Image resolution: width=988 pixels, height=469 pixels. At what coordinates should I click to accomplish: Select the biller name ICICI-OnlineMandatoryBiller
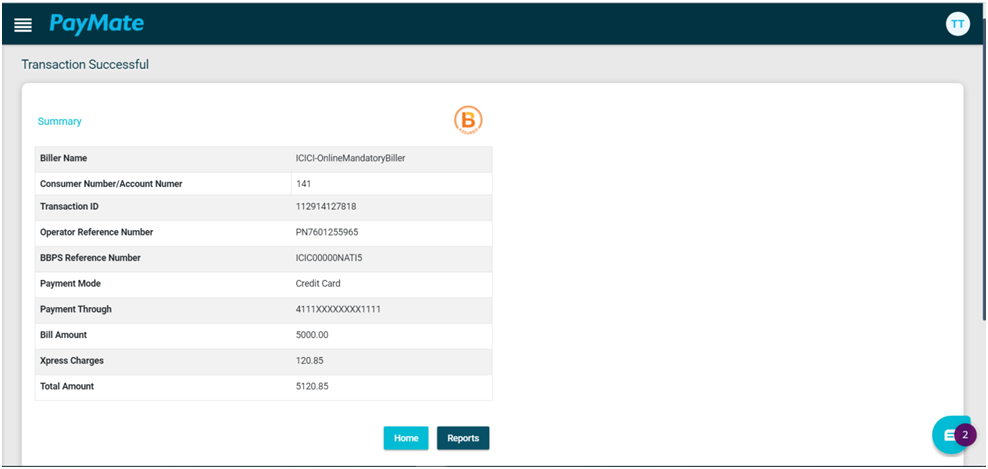coord(350,158)
